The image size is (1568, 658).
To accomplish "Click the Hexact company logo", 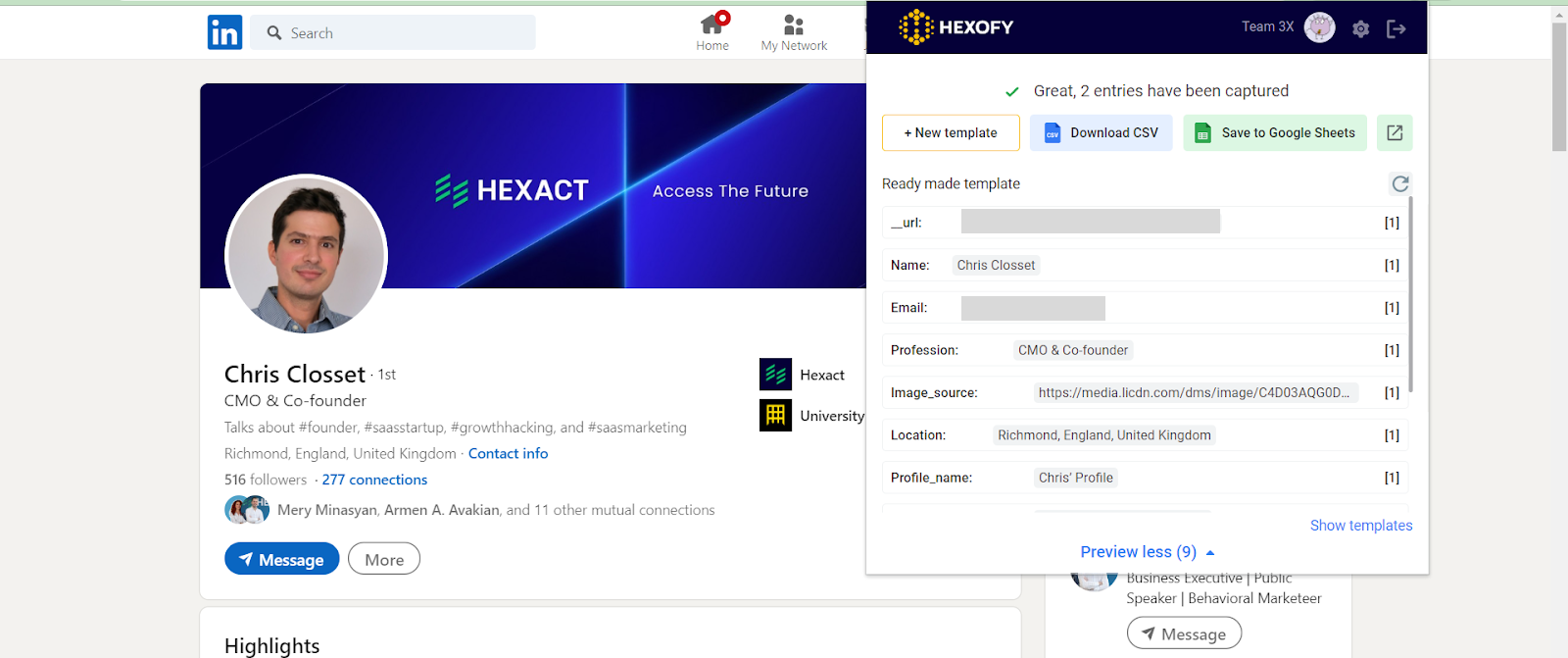I will (x=775, y=375).
